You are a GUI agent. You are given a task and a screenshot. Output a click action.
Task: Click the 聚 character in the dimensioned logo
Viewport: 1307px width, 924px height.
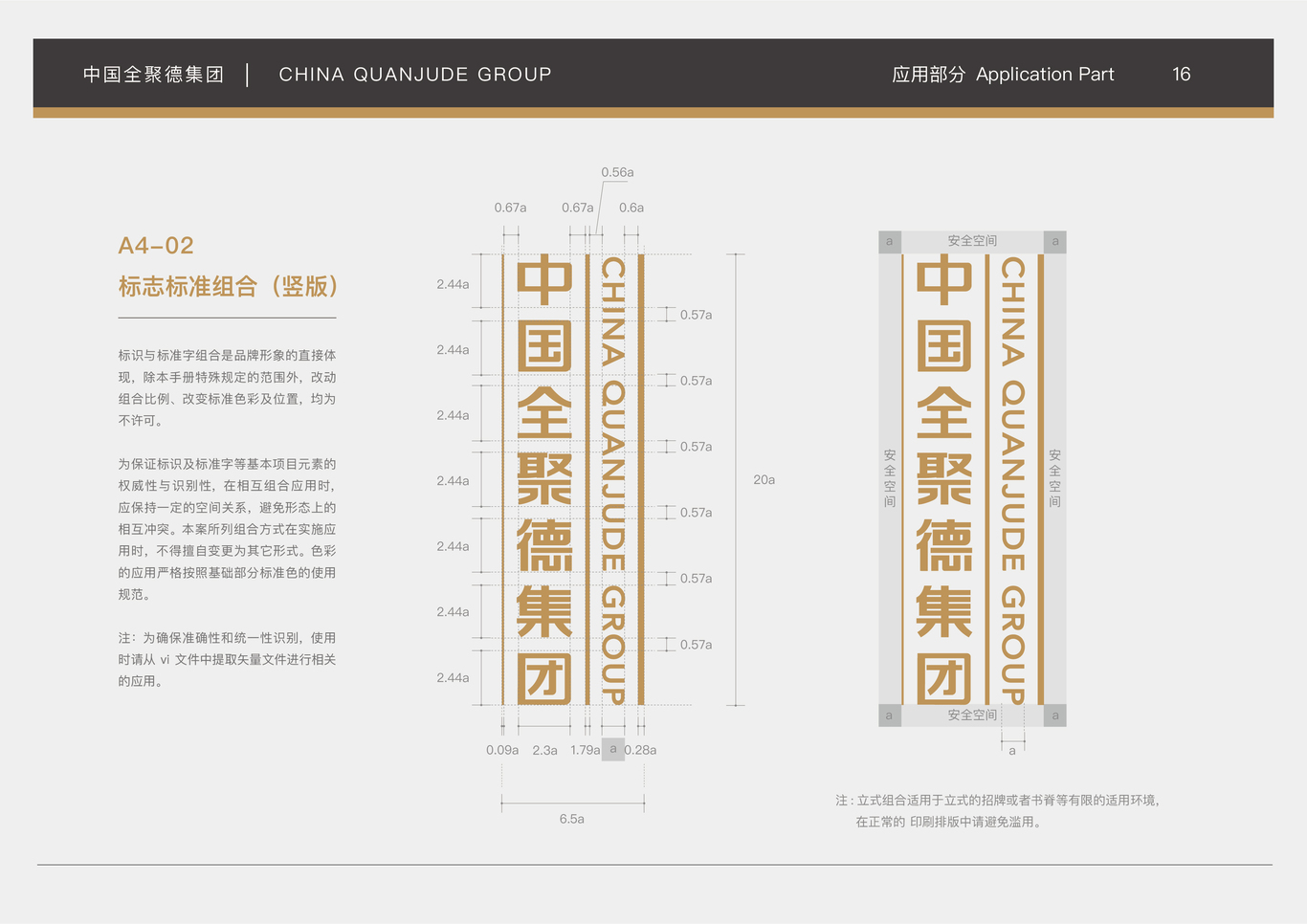[x=544, y=479]
